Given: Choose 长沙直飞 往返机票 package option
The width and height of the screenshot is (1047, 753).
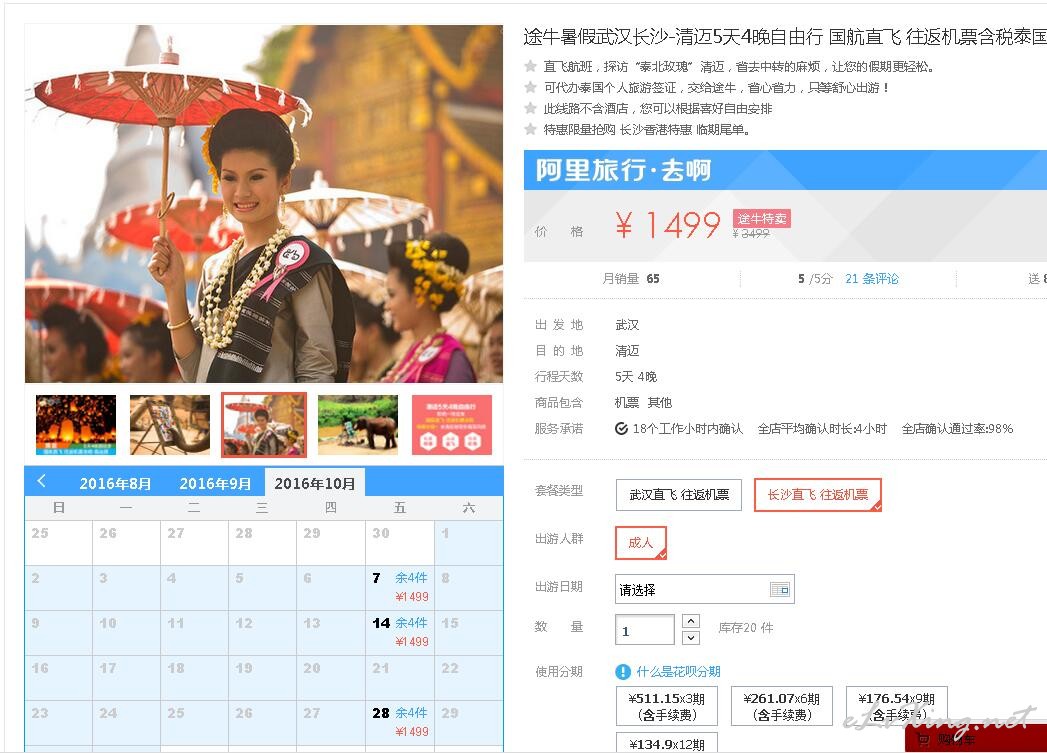Looking at the screenshot, I should (817, 495).
